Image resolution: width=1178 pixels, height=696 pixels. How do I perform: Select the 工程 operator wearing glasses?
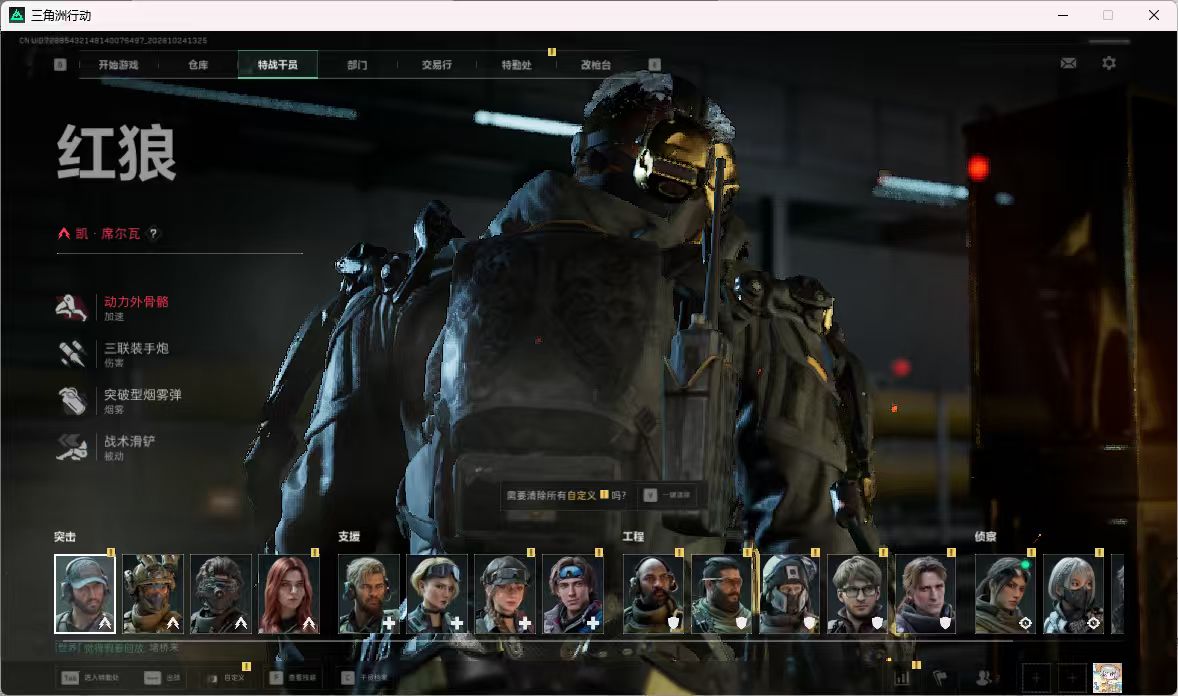[x=857, y=594]
